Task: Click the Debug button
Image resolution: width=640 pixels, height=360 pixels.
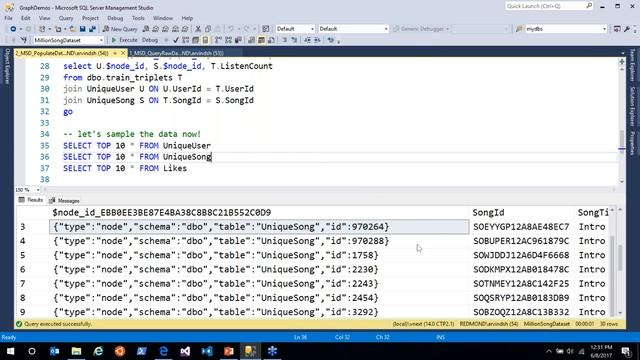Action: click(150, 40)
